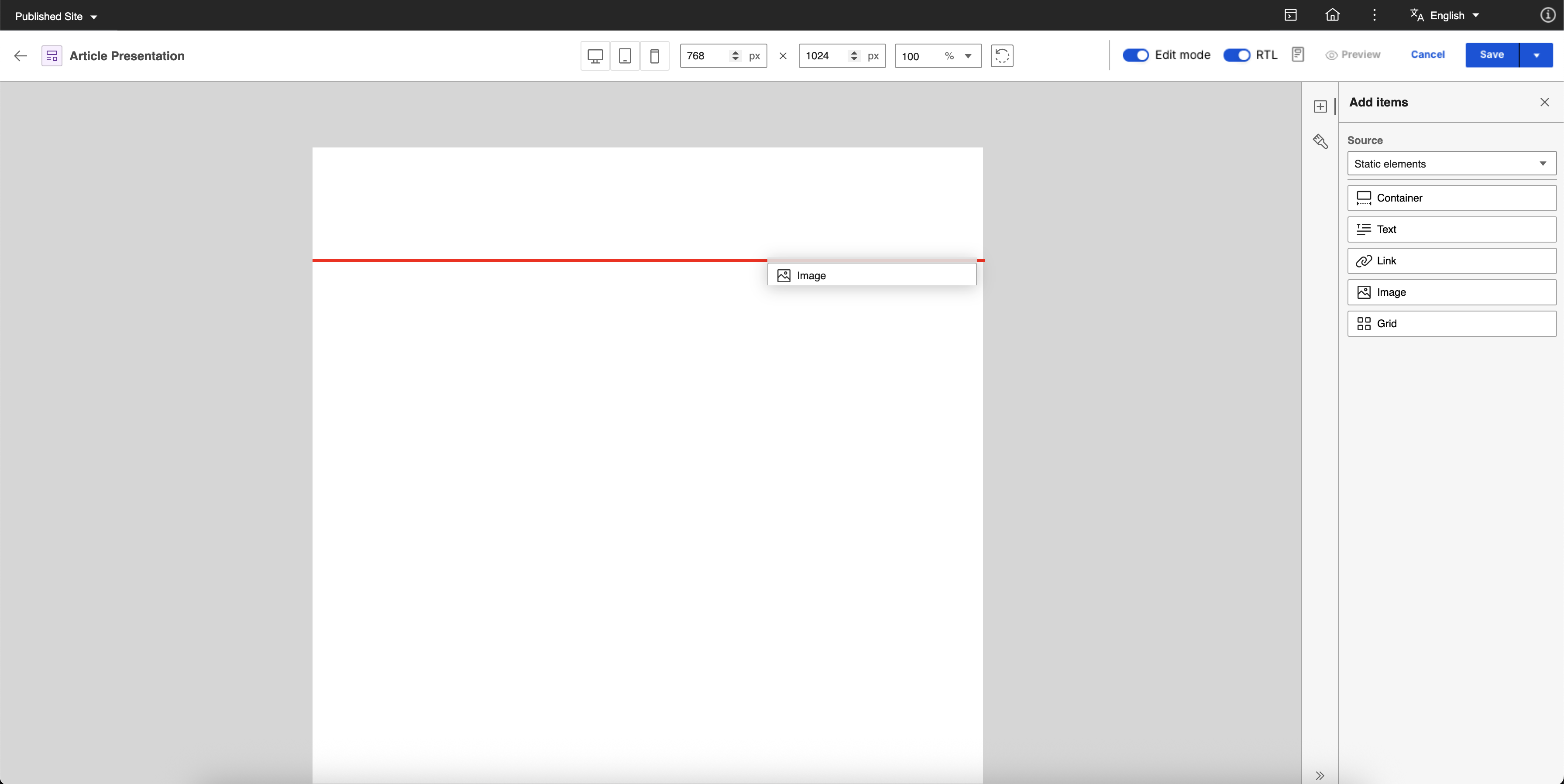This screenshot has width=1564, height=784.
Task: Click the Article Presentation title
Action: pyautogui.click(x=127, y=56)
